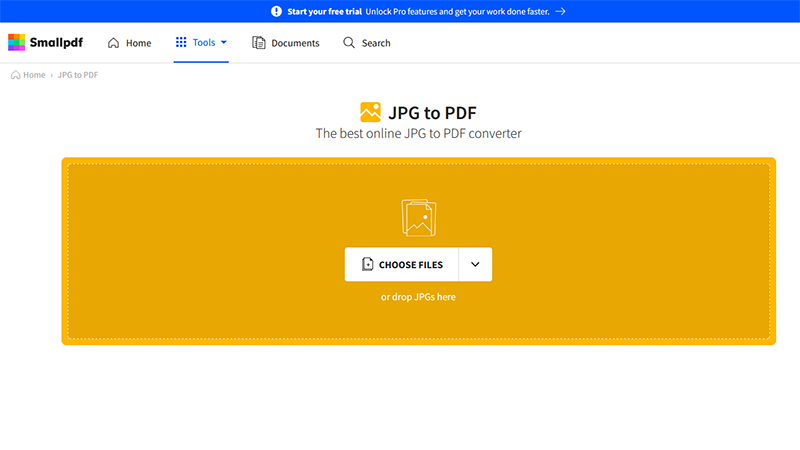Screen dimensions: 800x450
Task: Click the stacked pictures icon in the drop zone
Action: (419, 217)
